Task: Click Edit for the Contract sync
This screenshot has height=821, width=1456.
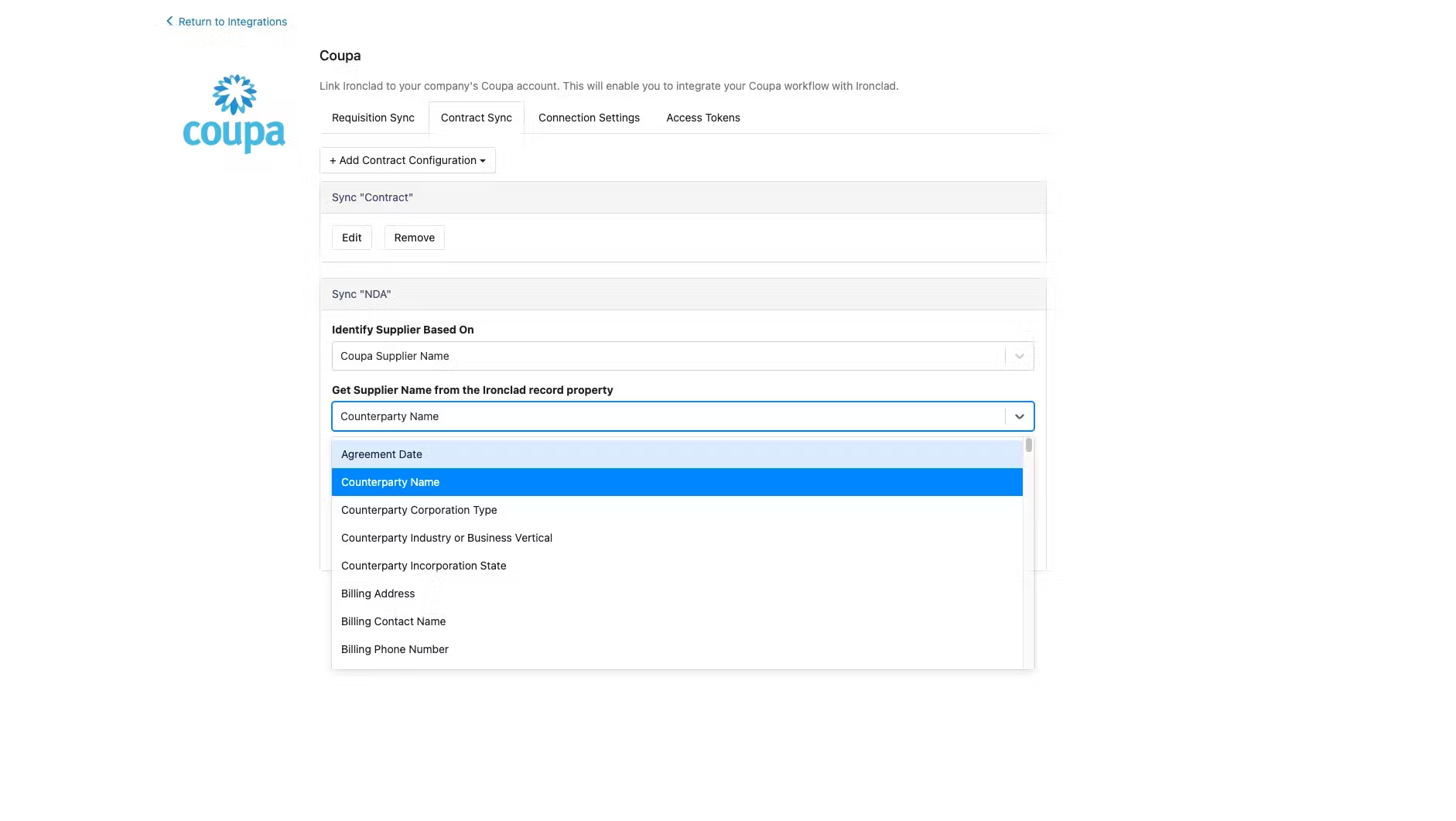Action: pos(352,238)
